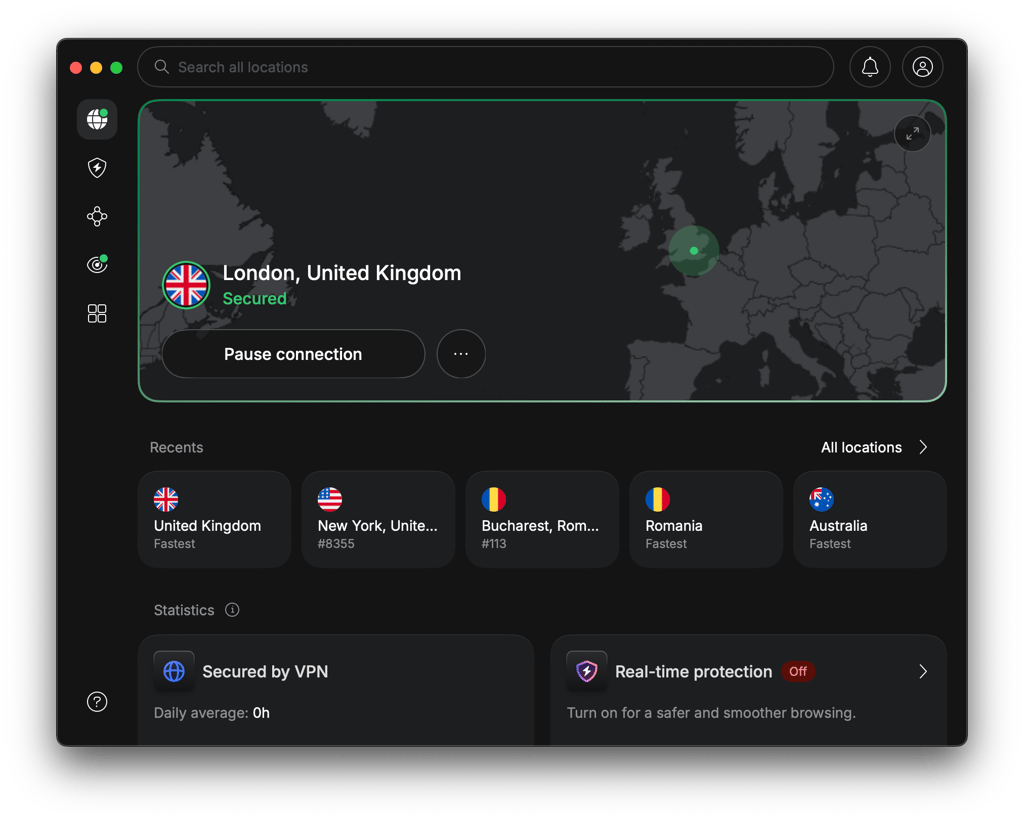Click the Recents heading
Screen dimensions: 1024x821
tap(176, 447)
